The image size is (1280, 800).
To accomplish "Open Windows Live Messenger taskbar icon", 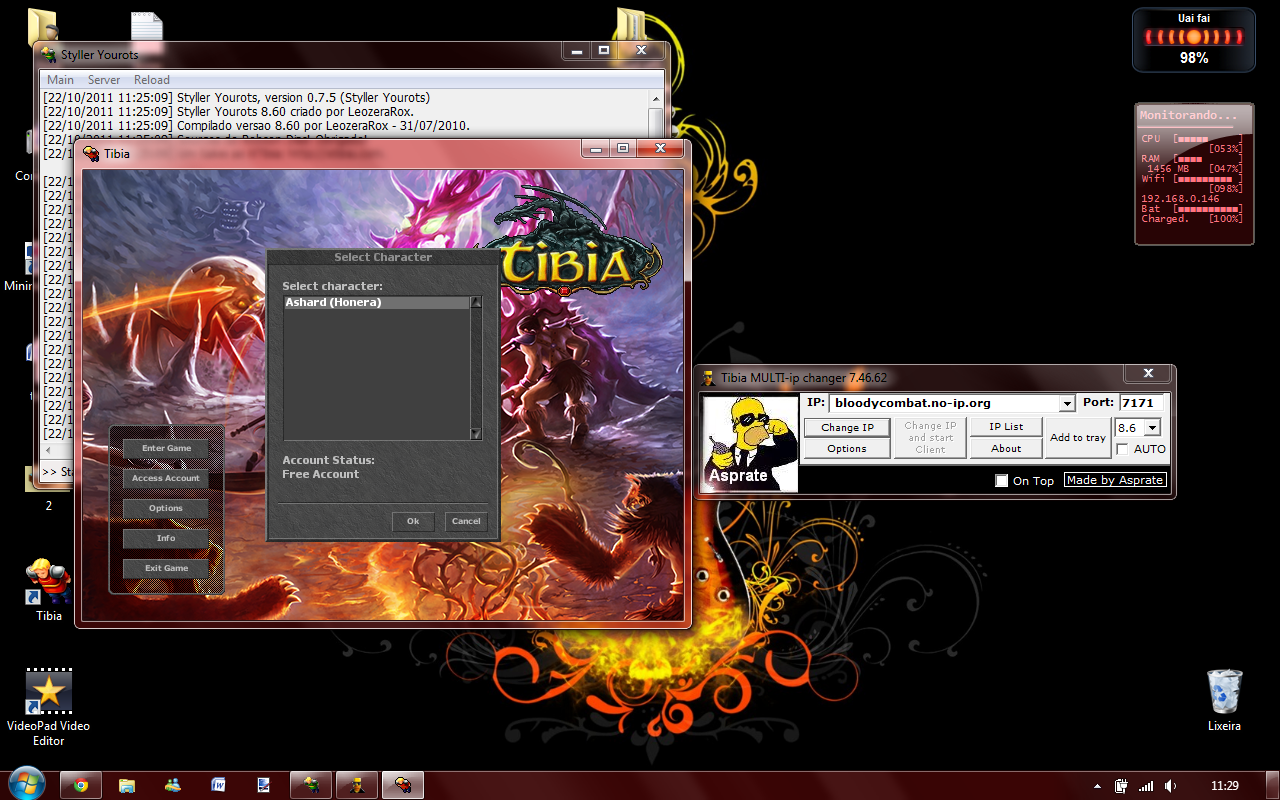I will [173, 785].
